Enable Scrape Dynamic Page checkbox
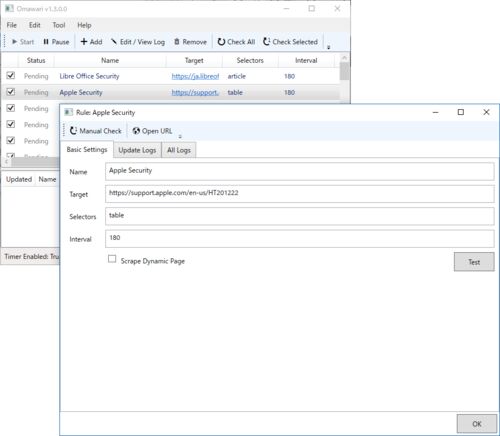Viewport: 500px width, 436px height. [112, 259]
